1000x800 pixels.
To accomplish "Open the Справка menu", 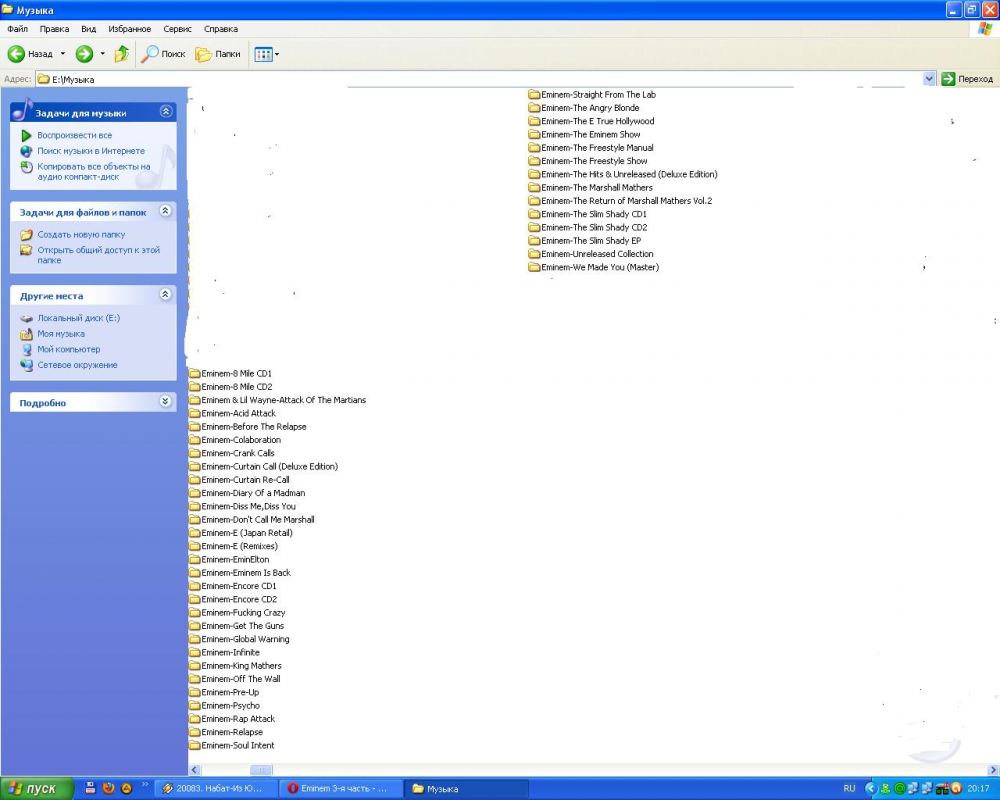I will click(x=221, y=29).
